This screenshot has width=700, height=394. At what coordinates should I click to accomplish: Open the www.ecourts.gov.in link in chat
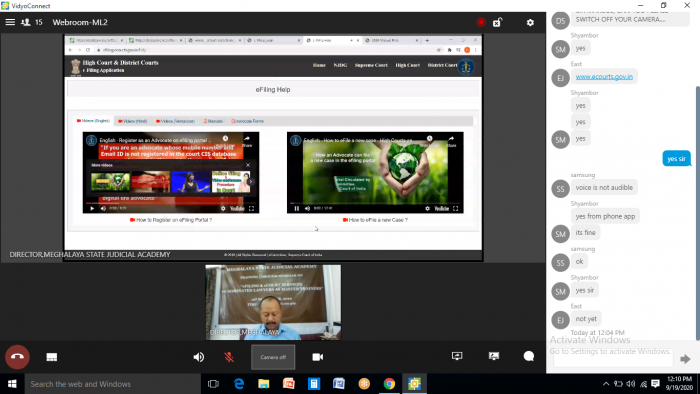click(604, 77)
